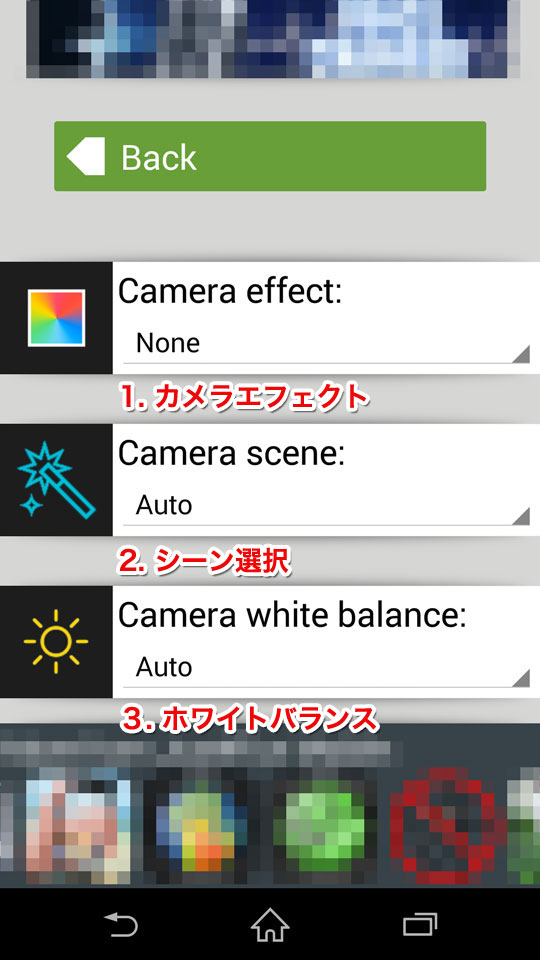Tap the pixelated preview image at top
The height and width of the screenshot is (960, 540).
[267, 39]
